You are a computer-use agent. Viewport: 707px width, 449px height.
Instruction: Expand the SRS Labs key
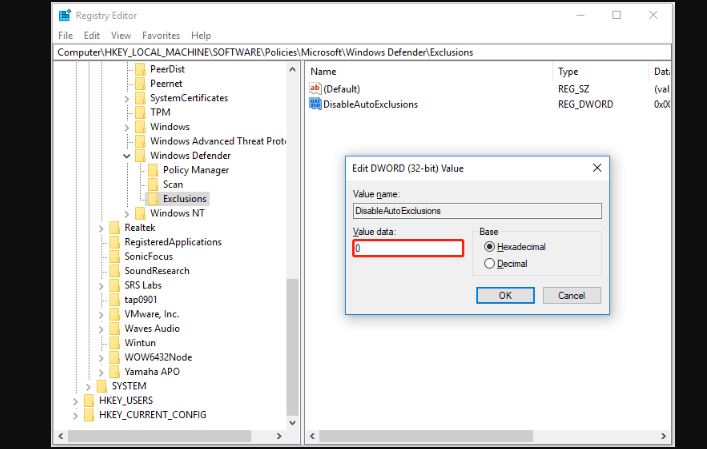coord(101,286)
